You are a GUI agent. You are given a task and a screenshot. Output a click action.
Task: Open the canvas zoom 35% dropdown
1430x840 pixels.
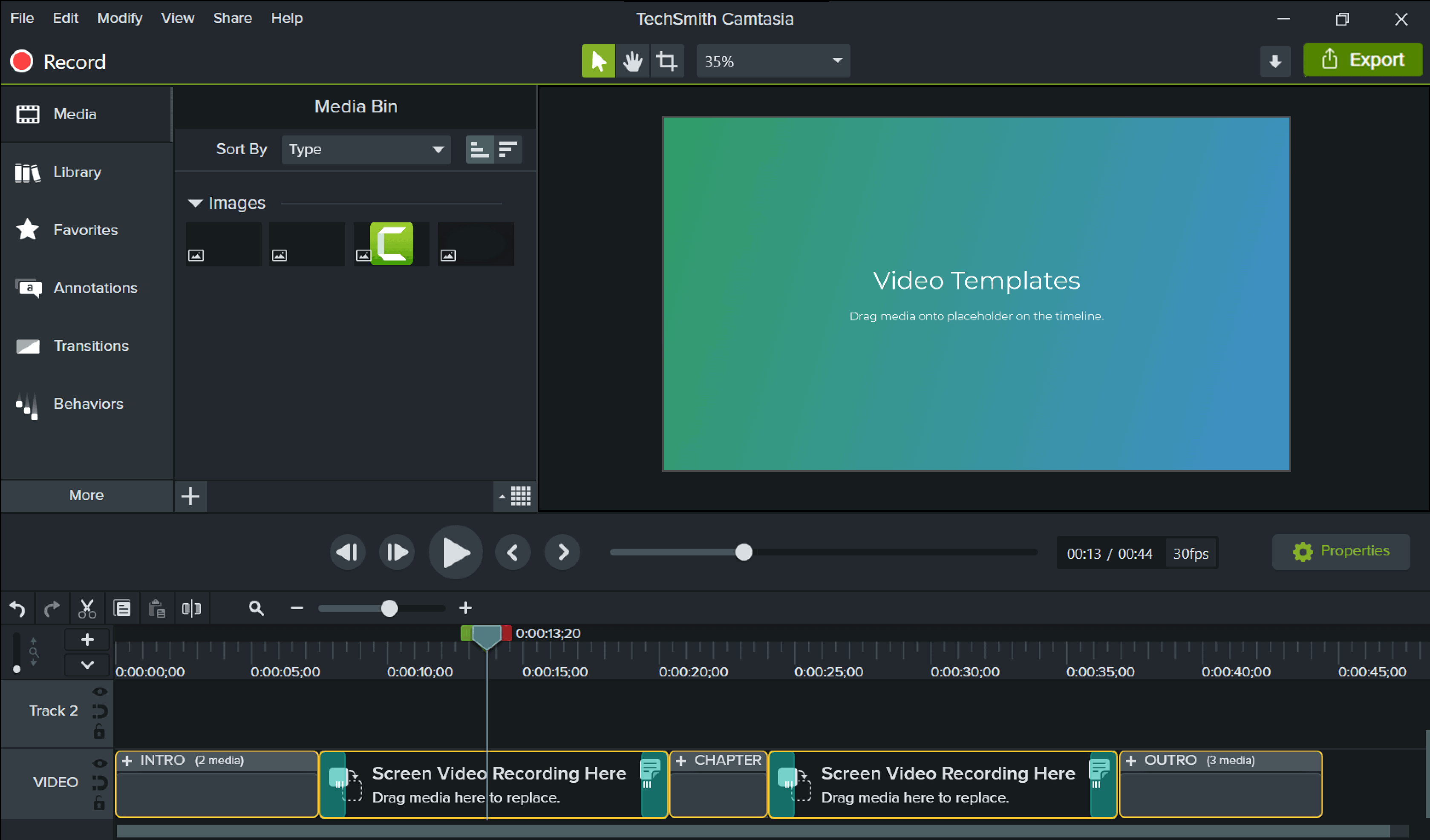coord(773,60)
